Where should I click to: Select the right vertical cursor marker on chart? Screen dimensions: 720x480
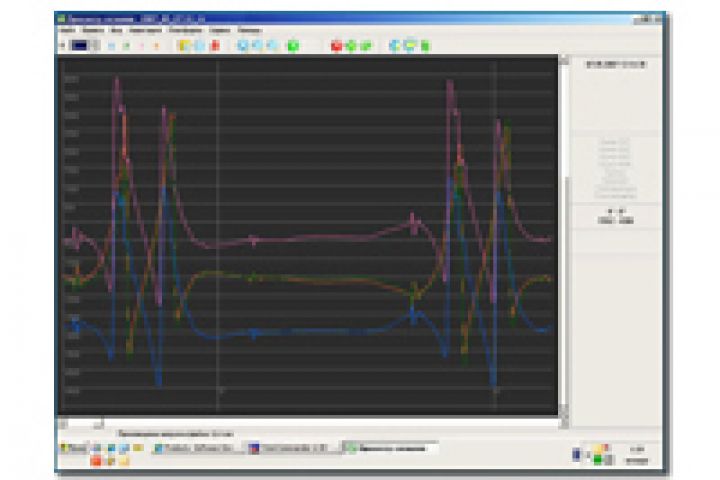495,234
